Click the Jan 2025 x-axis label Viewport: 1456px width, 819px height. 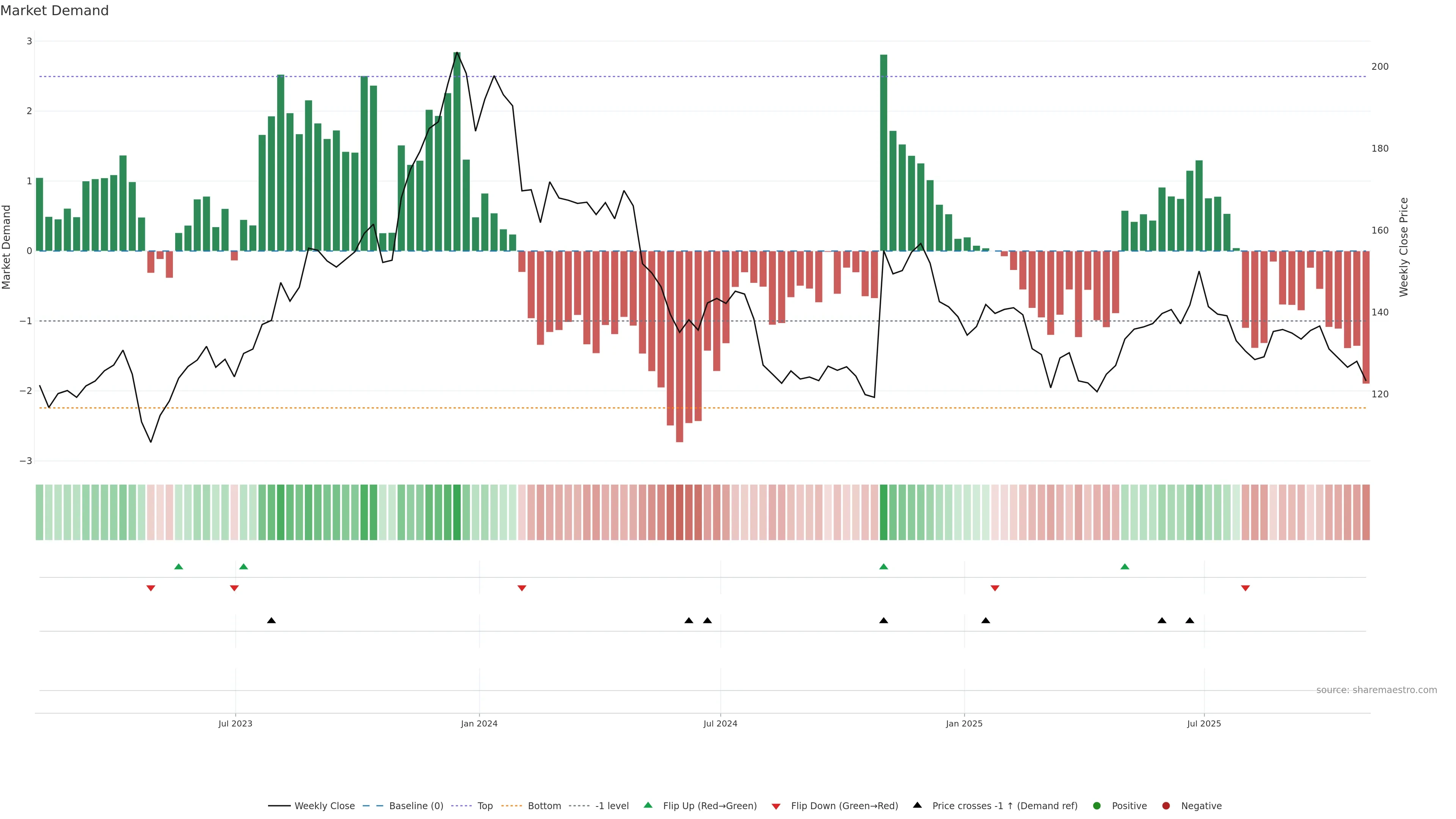pyautogui.click(x=964, y=723)
